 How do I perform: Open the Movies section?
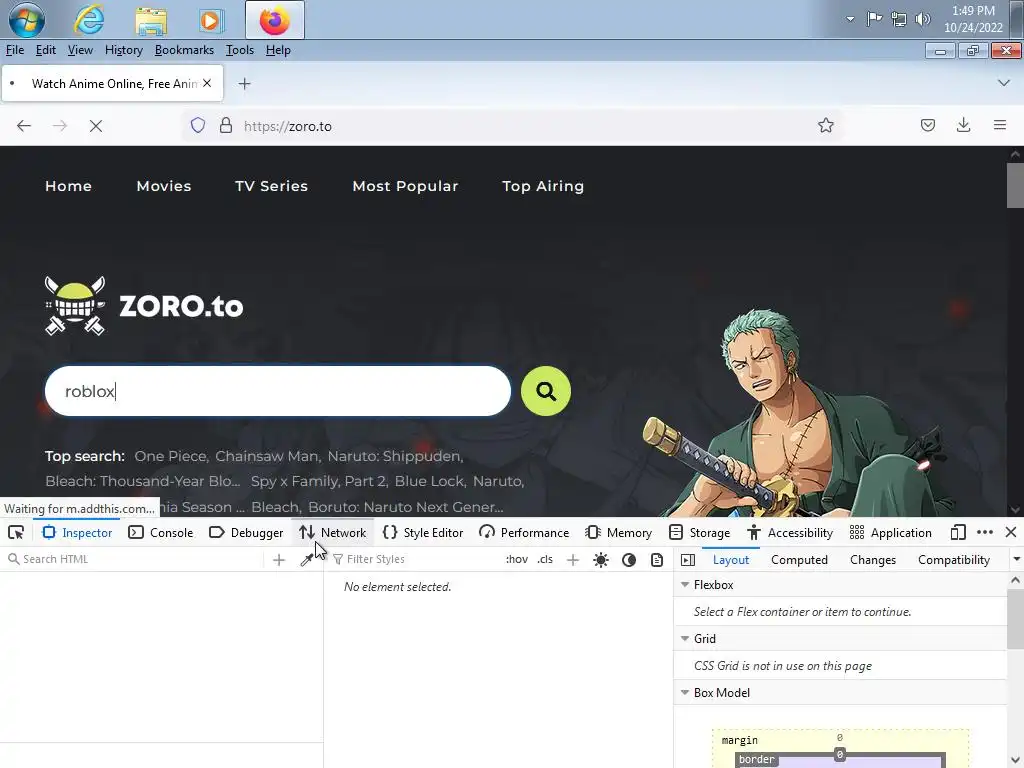pyautogui.click(x=164, y=186)
